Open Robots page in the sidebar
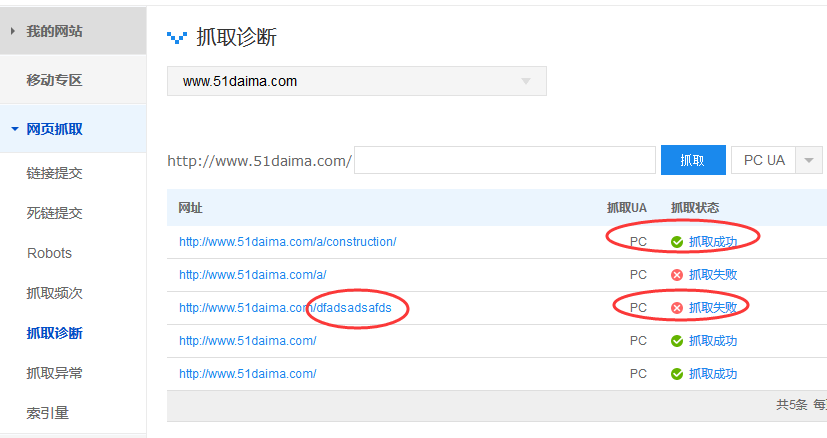 49,253
